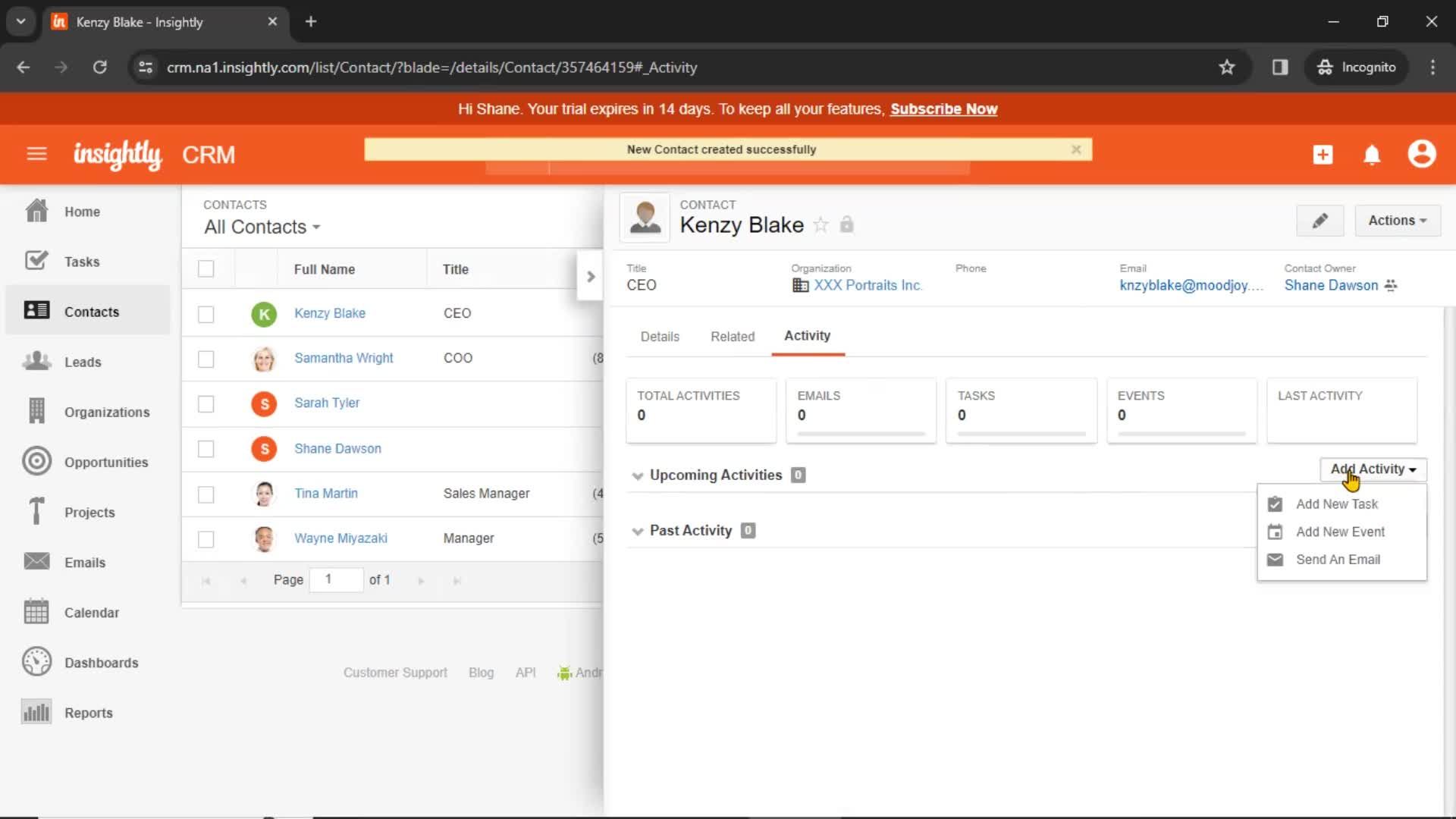Check the box for Kenzy Blake

[x=206, y=314]
